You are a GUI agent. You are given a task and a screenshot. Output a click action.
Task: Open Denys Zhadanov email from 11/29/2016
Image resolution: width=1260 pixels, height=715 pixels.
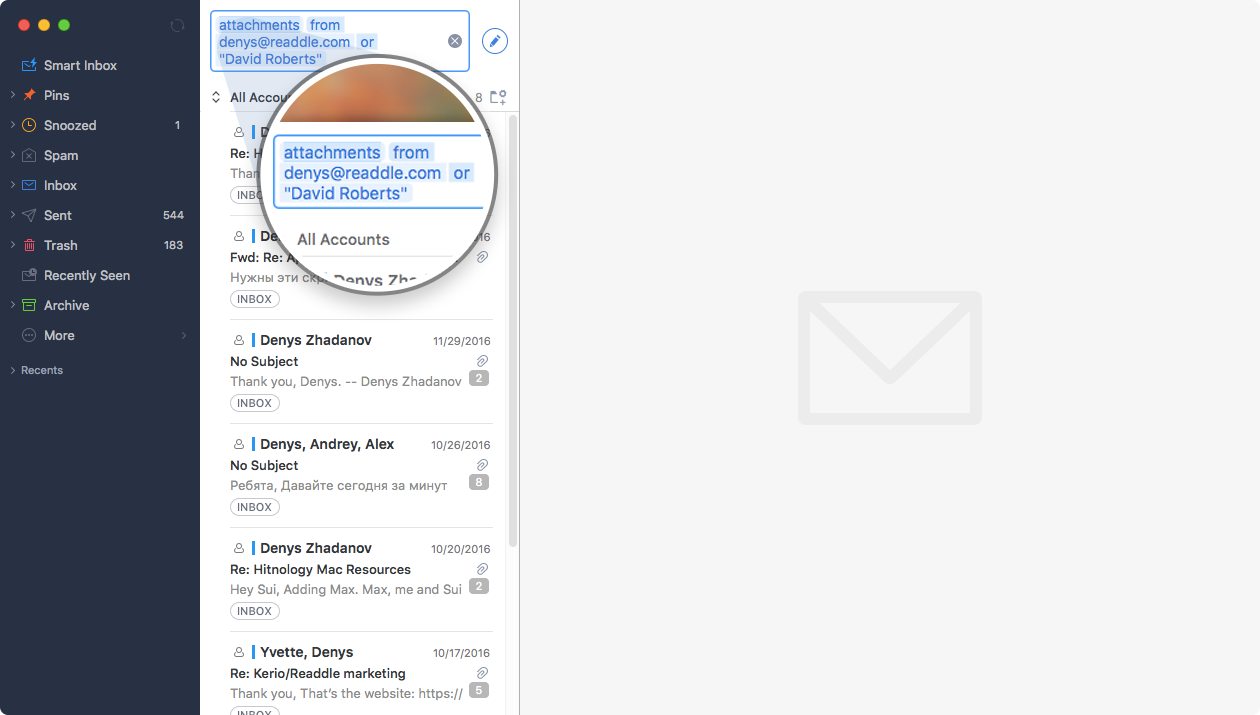(x=361, y=371)
